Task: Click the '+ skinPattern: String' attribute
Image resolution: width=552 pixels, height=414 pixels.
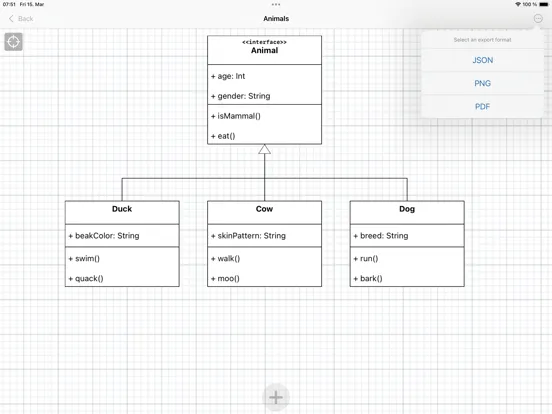Action: point(248,236)
